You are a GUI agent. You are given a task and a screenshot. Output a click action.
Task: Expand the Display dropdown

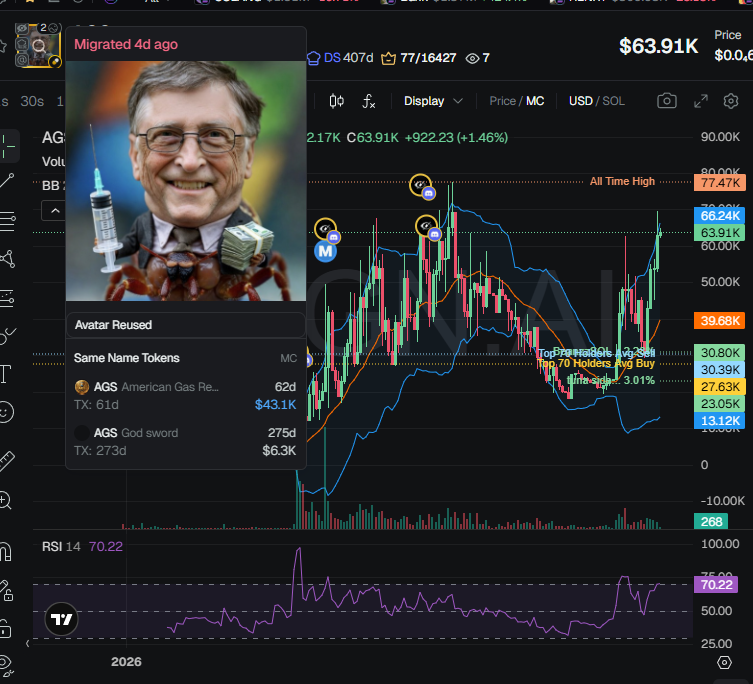[x=433, y=101]
